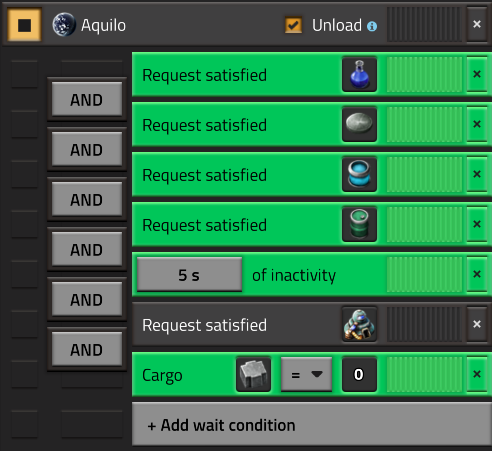Click the Cargo count value field showing 0
The height and width of the screenshot is (451, 492).
click(359, 374)
